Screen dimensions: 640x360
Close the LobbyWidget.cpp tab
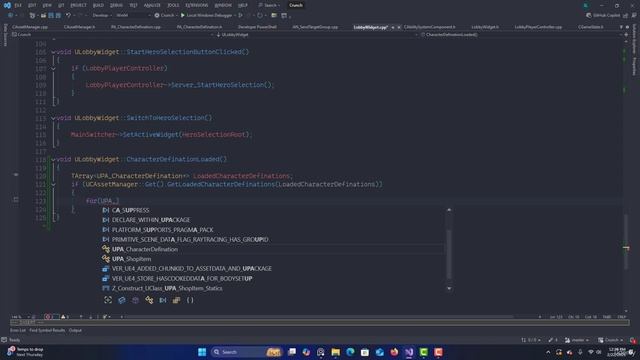[399, 27]
